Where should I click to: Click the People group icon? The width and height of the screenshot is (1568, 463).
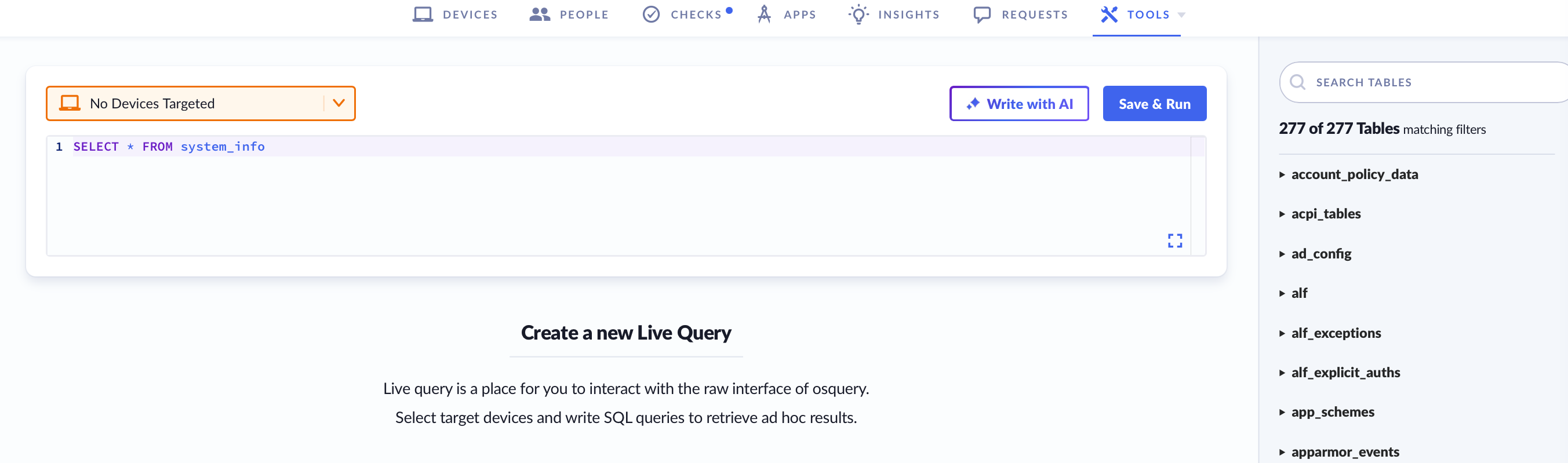(539, 14)
